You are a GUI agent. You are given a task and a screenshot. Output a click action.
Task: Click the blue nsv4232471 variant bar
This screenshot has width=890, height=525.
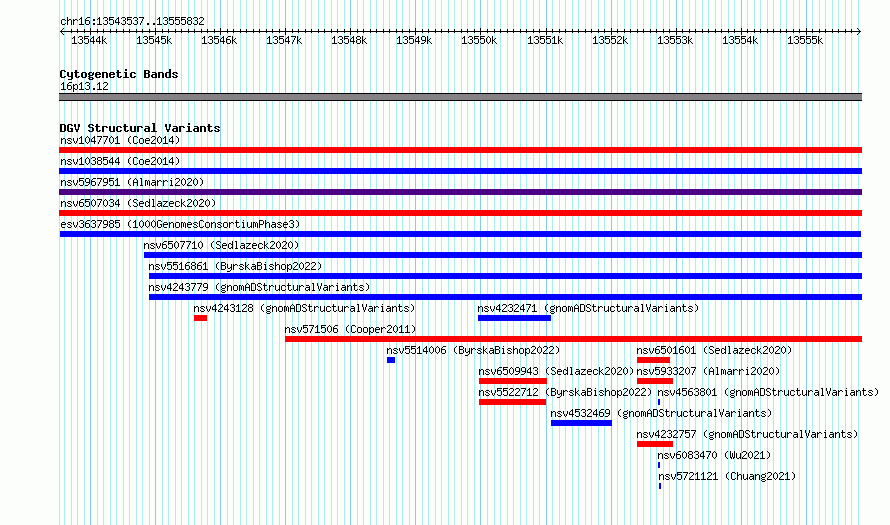pos(514,318)
